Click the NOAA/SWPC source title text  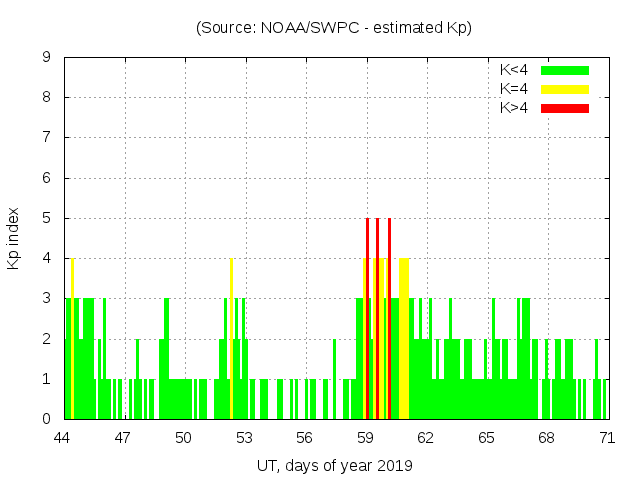[334, 28]
